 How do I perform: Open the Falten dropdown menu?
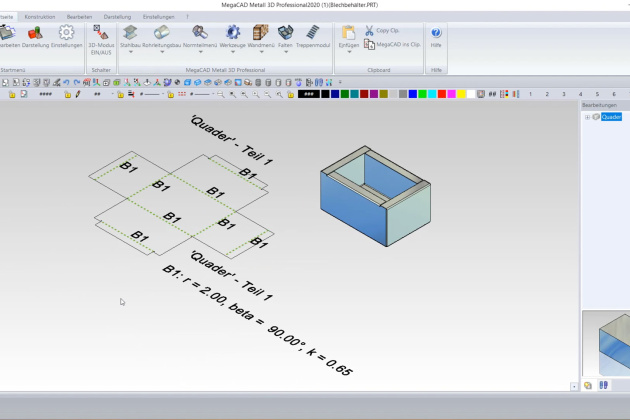[285, 52]
